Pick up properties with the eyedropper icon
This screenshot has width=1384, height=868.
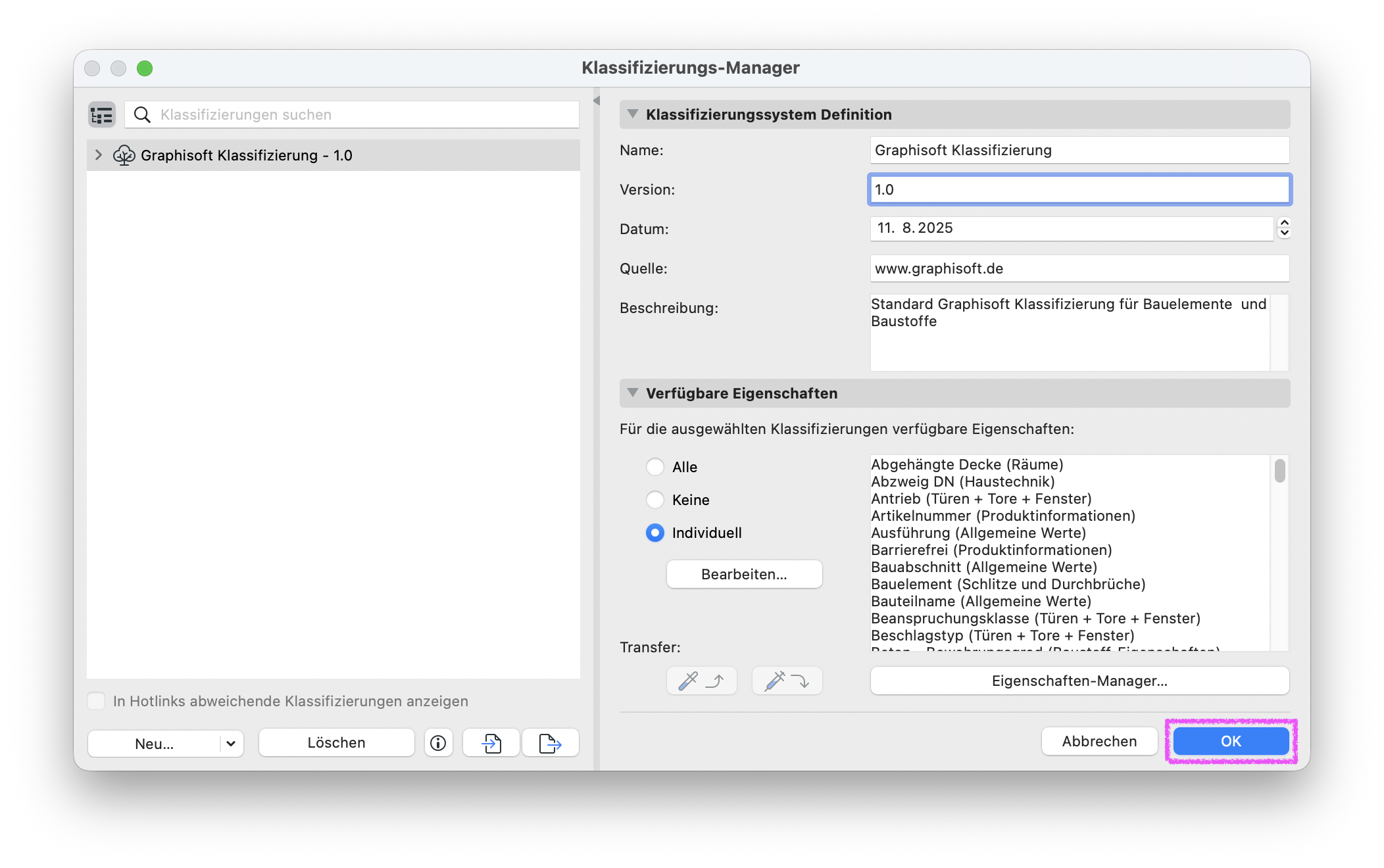[701, 681]
